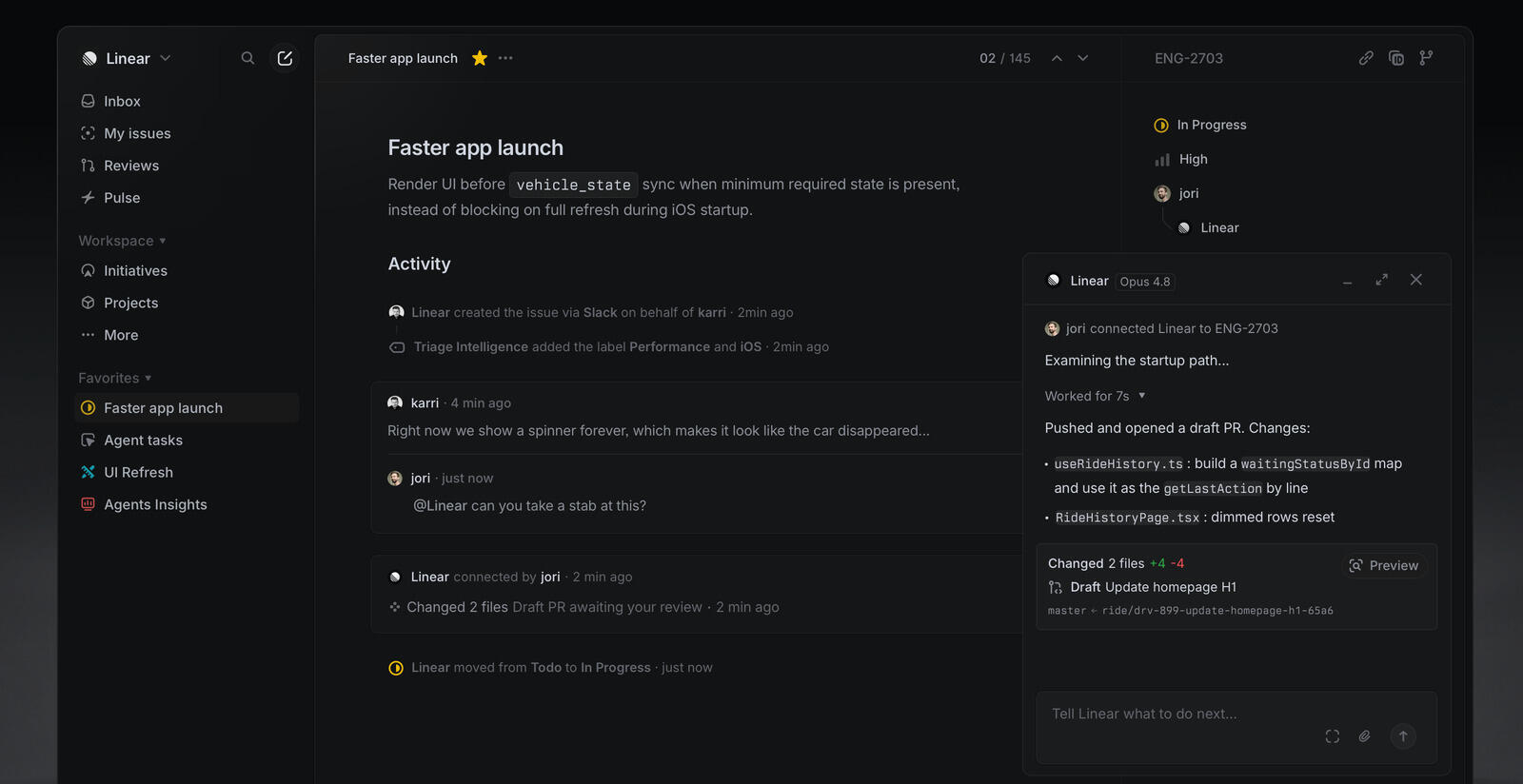Image resolution: width=1523 pixels, height=784 pixels.
Task: Click the Preview button
Action: 1384,565
